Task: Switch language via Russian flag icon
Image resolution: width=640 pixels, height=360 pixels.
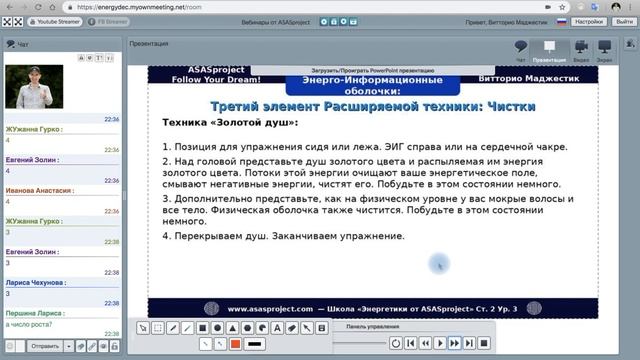Action: (x=562, y=22)
